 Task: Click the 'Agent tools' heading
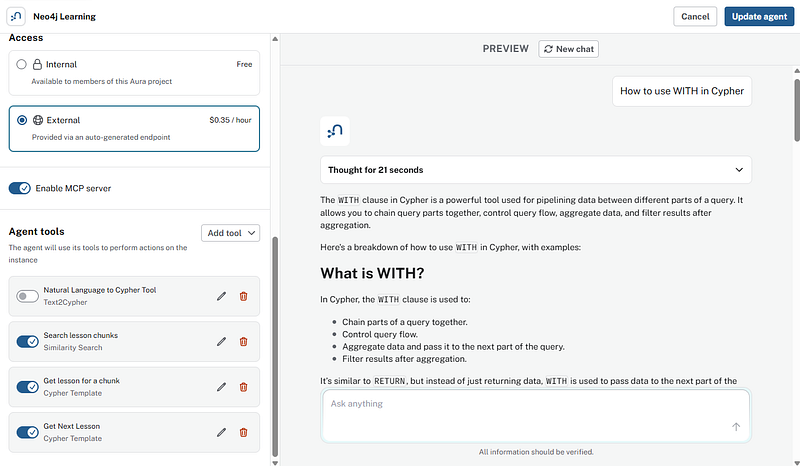[36, 232]
